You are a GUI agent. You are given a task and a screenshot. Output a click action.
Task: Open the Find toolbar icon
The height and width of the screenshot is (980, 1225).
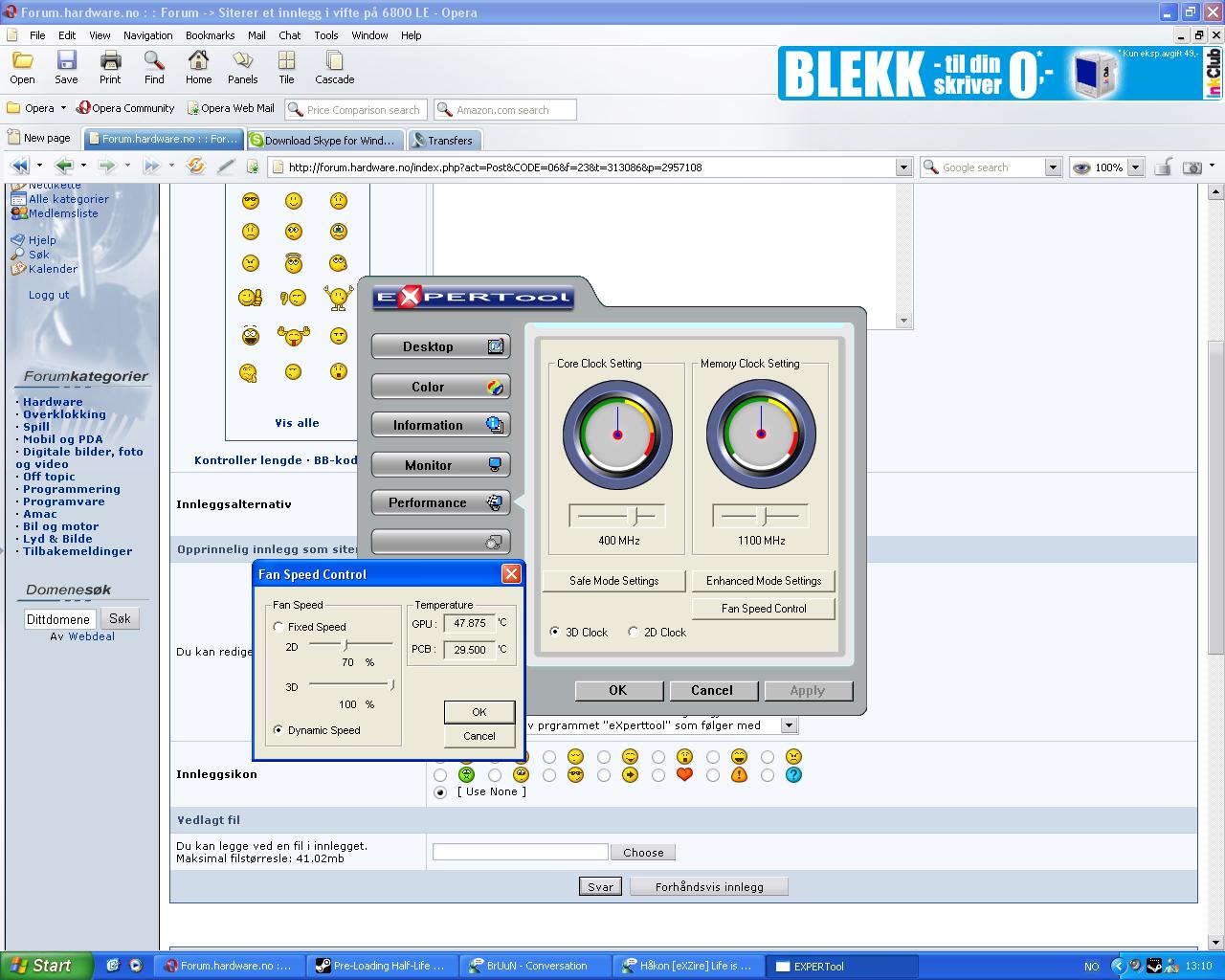pyautogui.click(x=154, y=67)
